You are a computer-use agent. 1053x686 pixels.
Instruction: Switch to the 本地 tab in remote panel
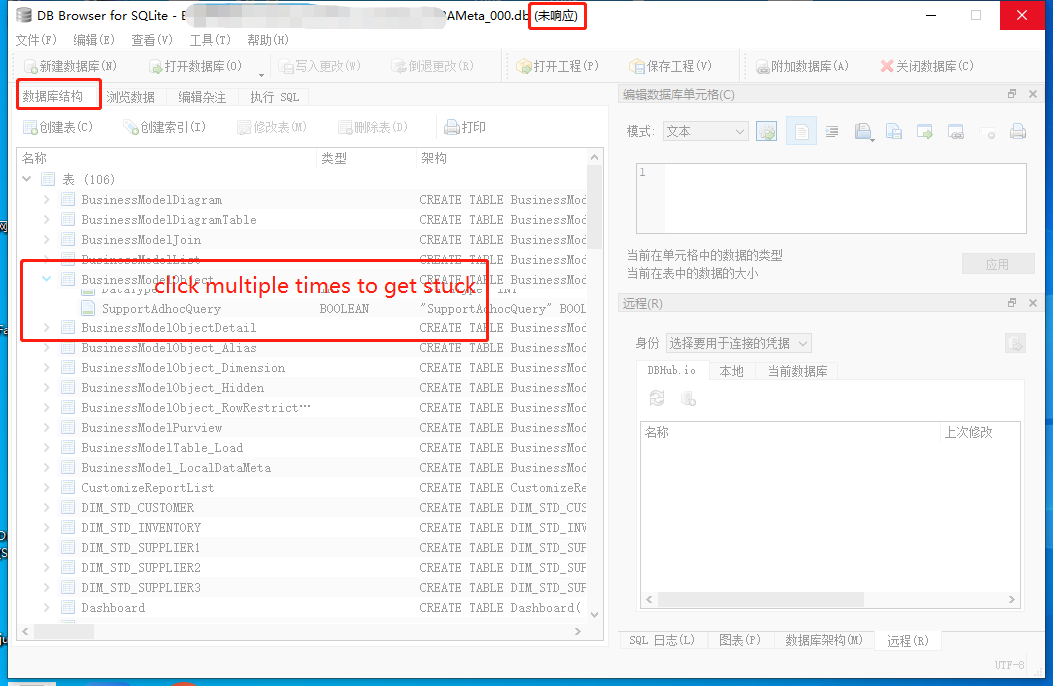(x=731, y=371)
